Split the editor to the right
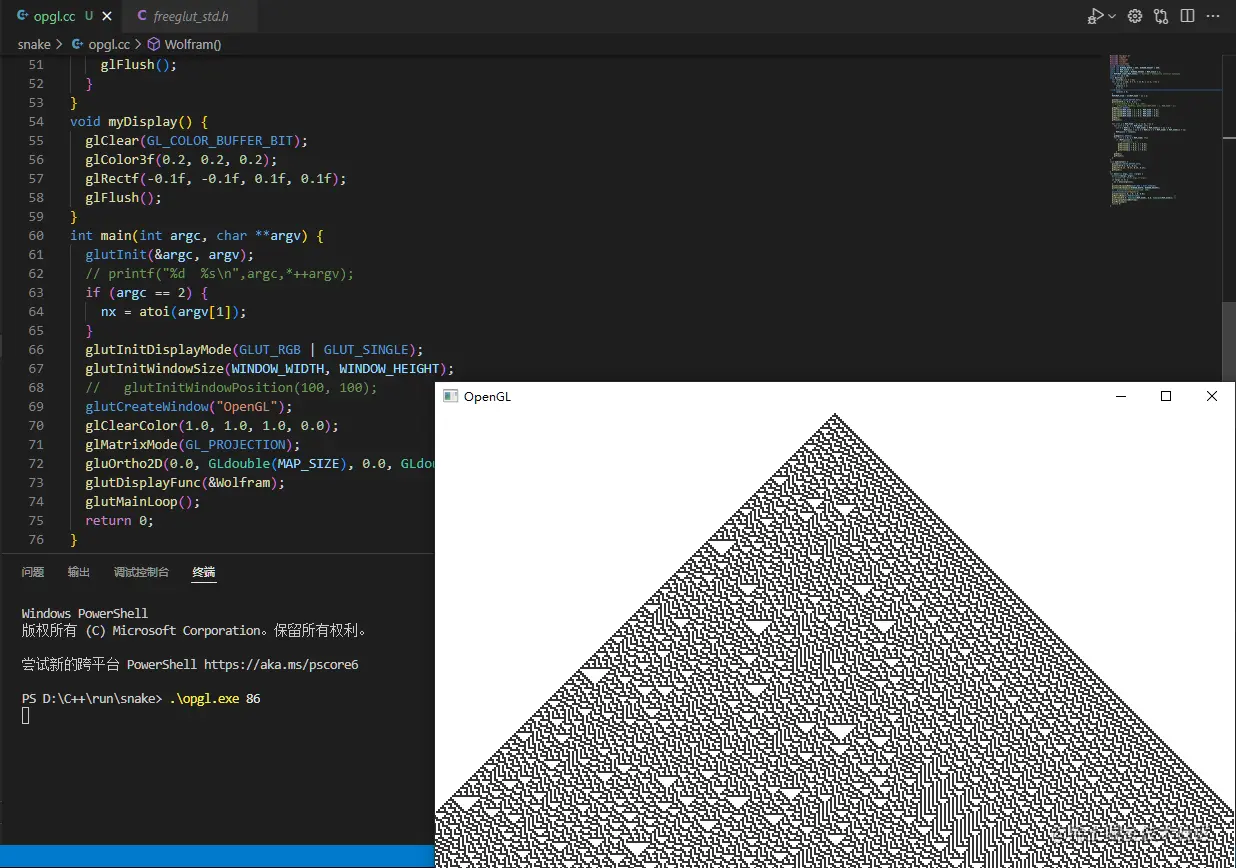Image resolution: width=1236 pixels, height=868 pixels. coord(1187,16)
